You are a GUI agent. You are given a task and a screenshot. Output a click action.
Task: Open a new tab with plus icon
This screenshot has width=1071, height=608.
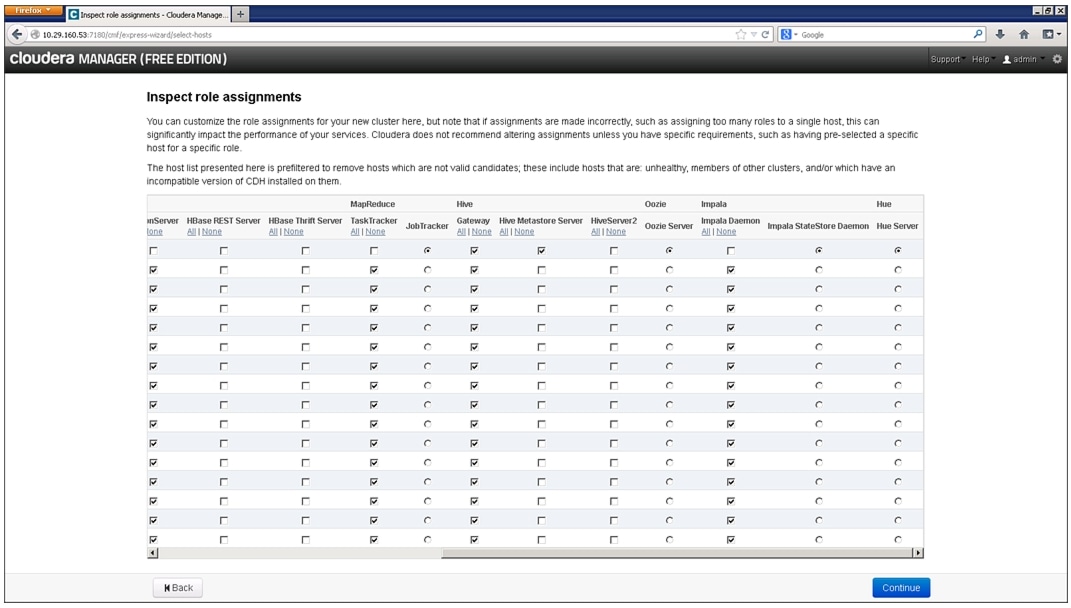(240, 14)
